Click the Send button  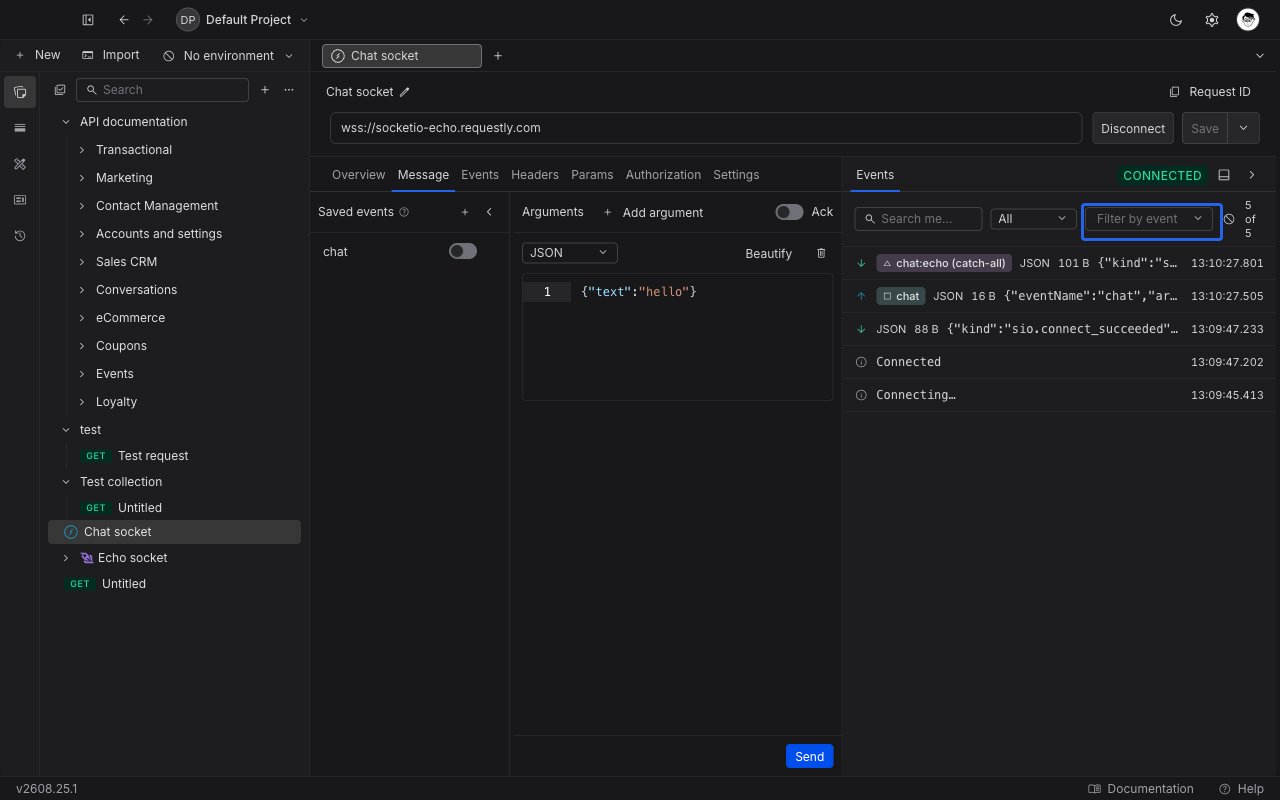[x=809, y=756]
